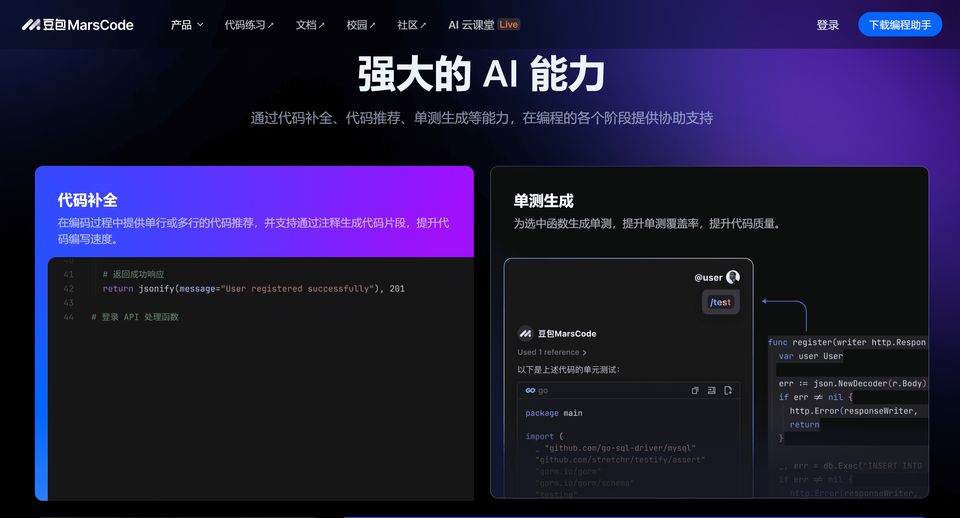Screen dimensions: 960x518
Task: Click the 豆包MarsCode logo in navbar
Action: click(77, 25)
